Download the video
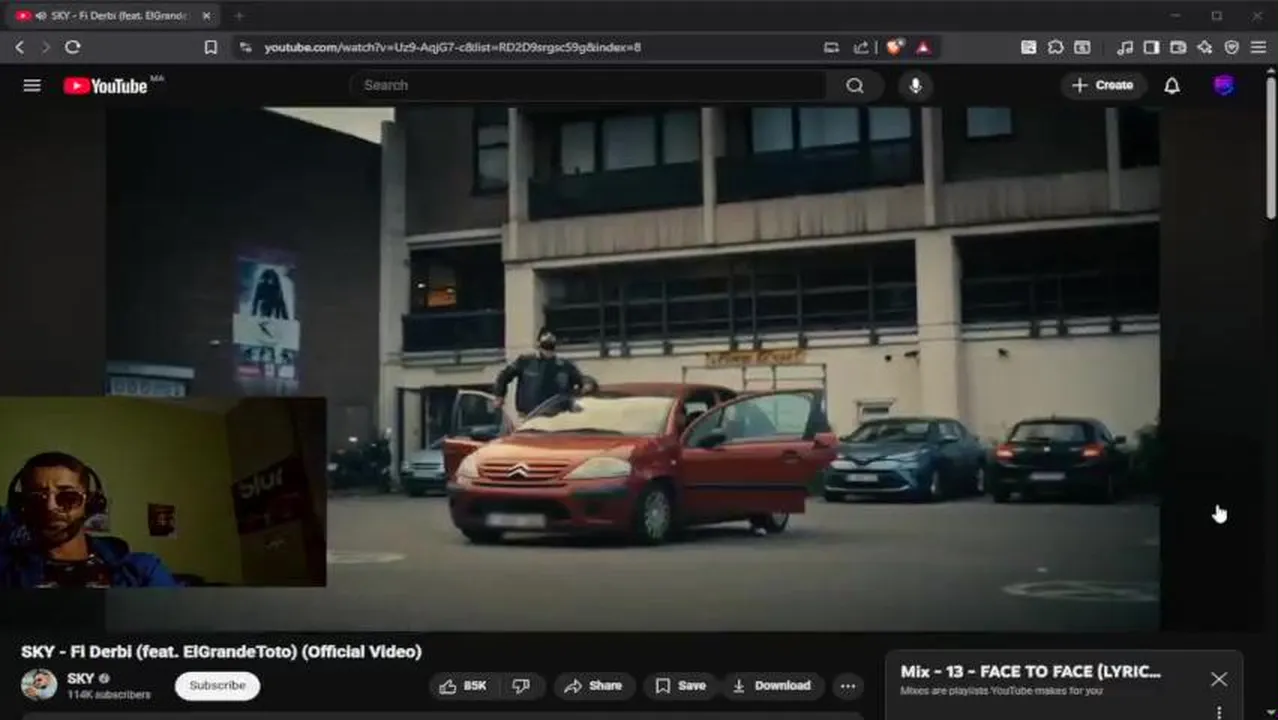The height and width of the screenshot is (720, 1278). pos(772,686)
